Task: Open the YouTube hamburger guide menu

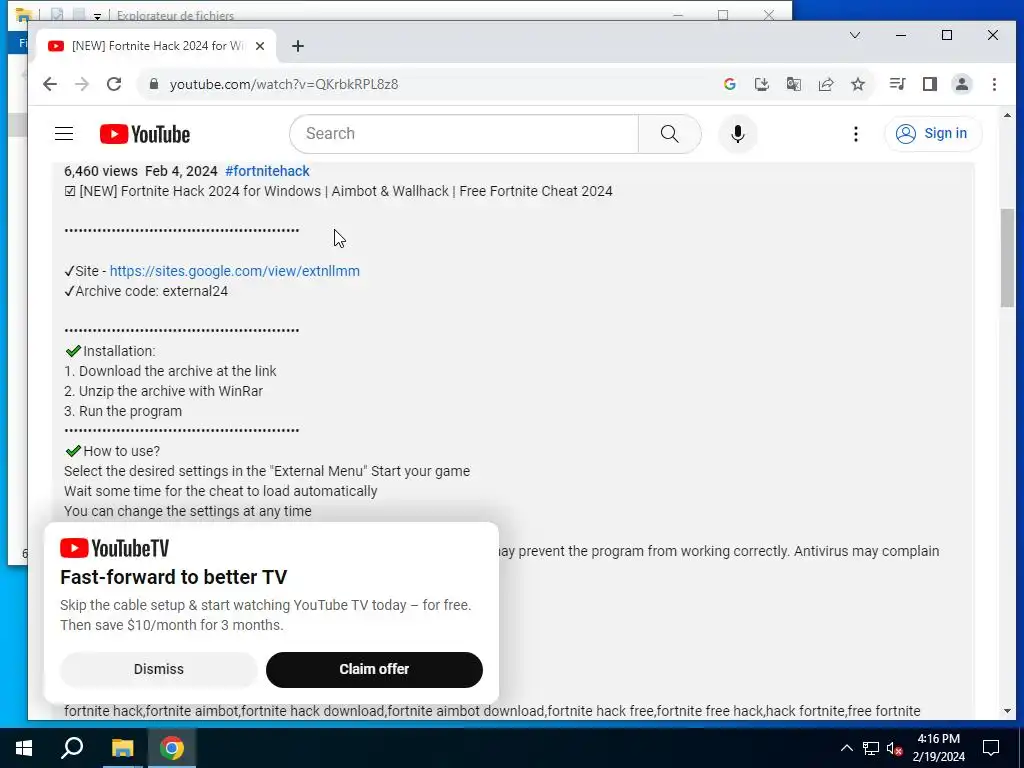Action: click(64, 134)
